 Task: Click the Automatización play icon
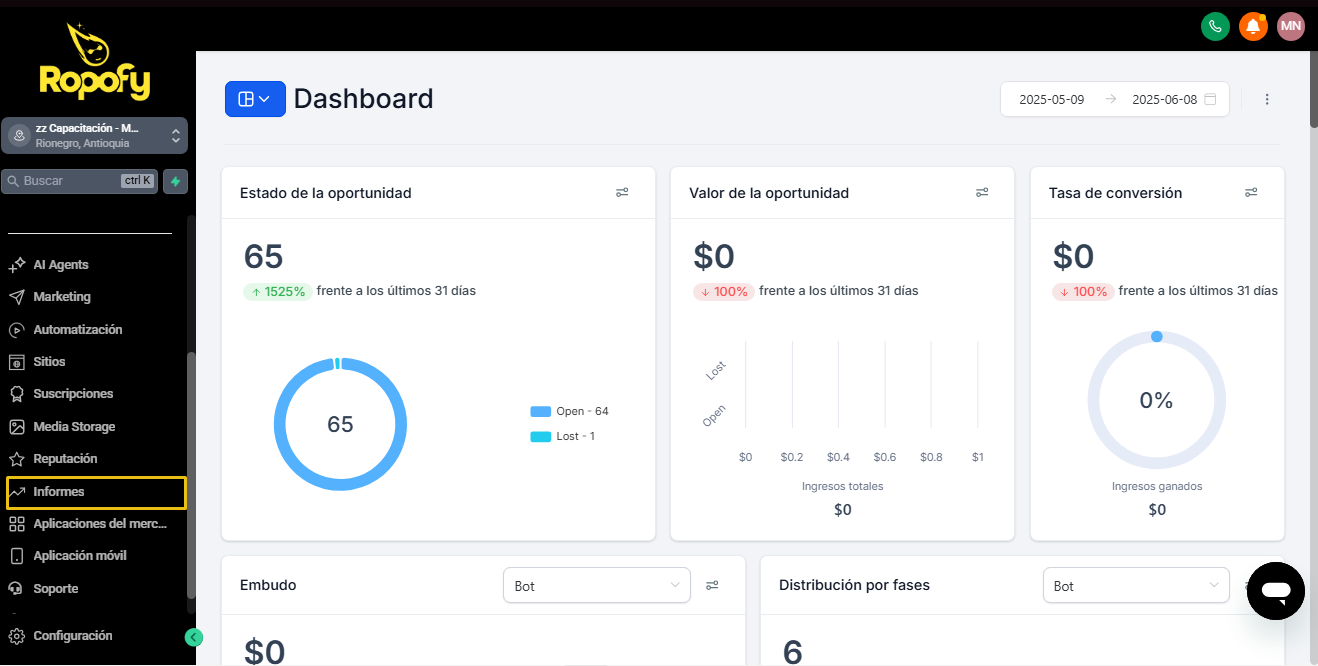tap(17, 330)
